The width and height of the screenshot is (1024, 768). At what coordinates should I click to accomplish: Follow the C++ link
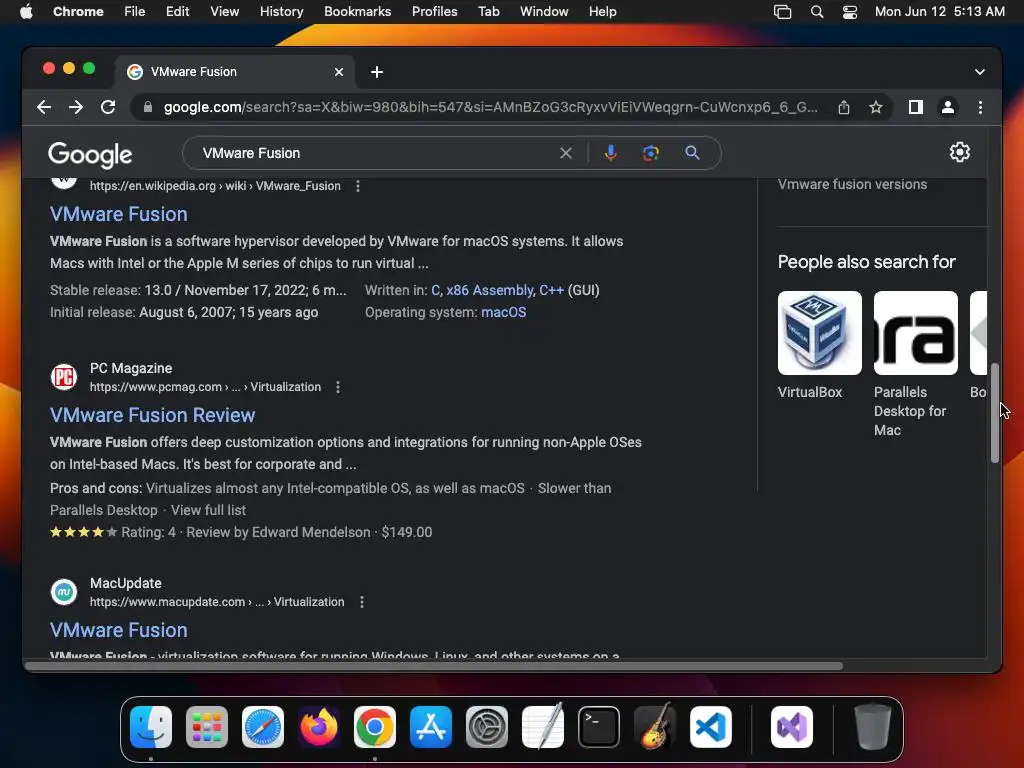click(551, 291)
